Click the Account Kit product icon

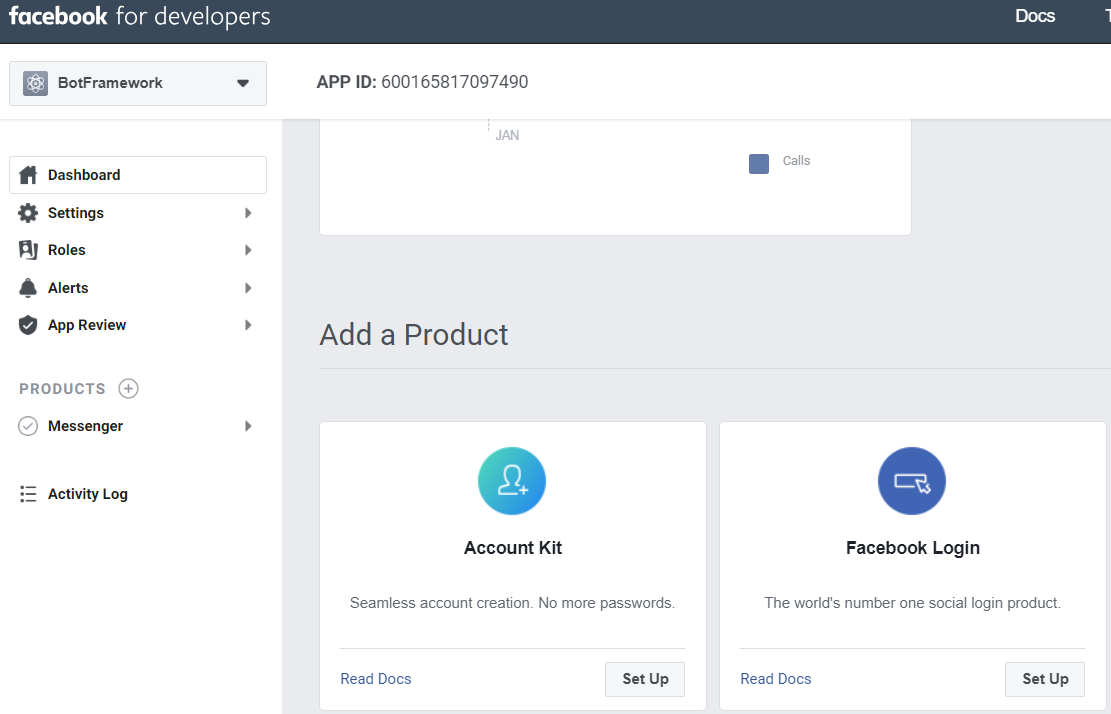pos(512,481)
